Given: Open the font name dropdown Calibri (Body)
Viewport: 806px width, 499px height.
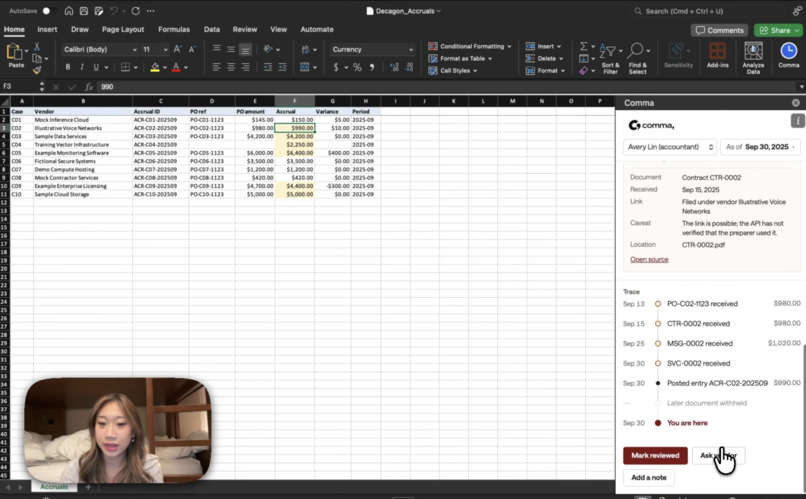Looking at the screenshot, I should [100, 49].
